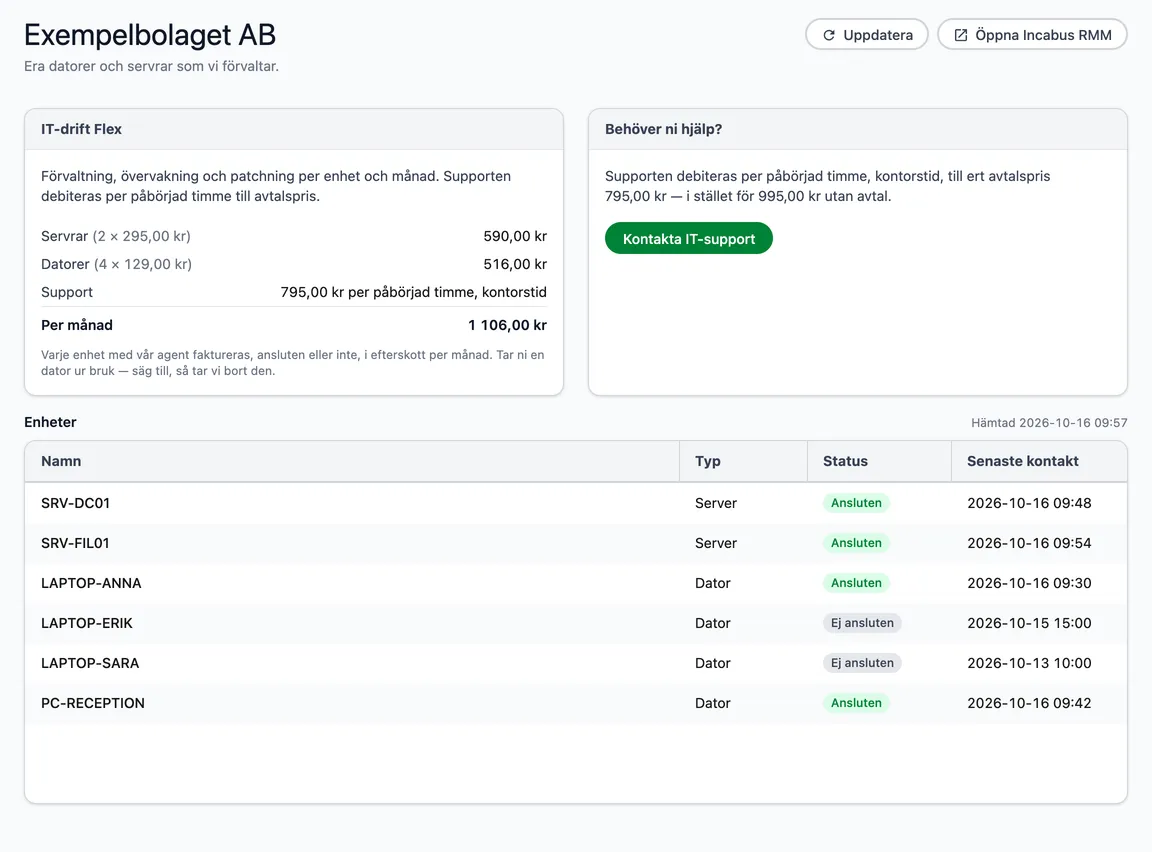Select the SRV-DC01 device name

(76, 503)
